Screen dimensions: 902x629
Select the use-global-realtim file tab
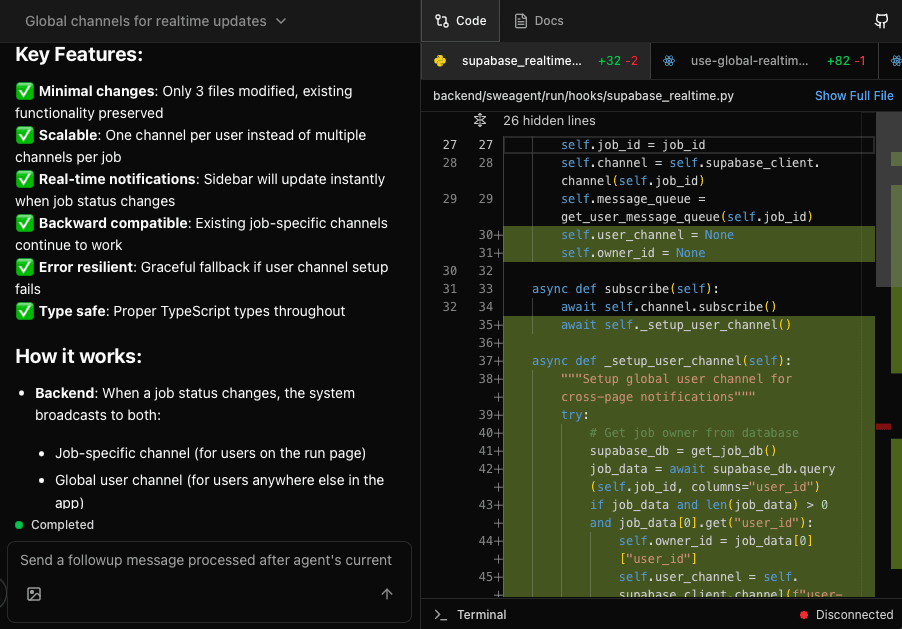pyautogui.click(x=765, y=60)
